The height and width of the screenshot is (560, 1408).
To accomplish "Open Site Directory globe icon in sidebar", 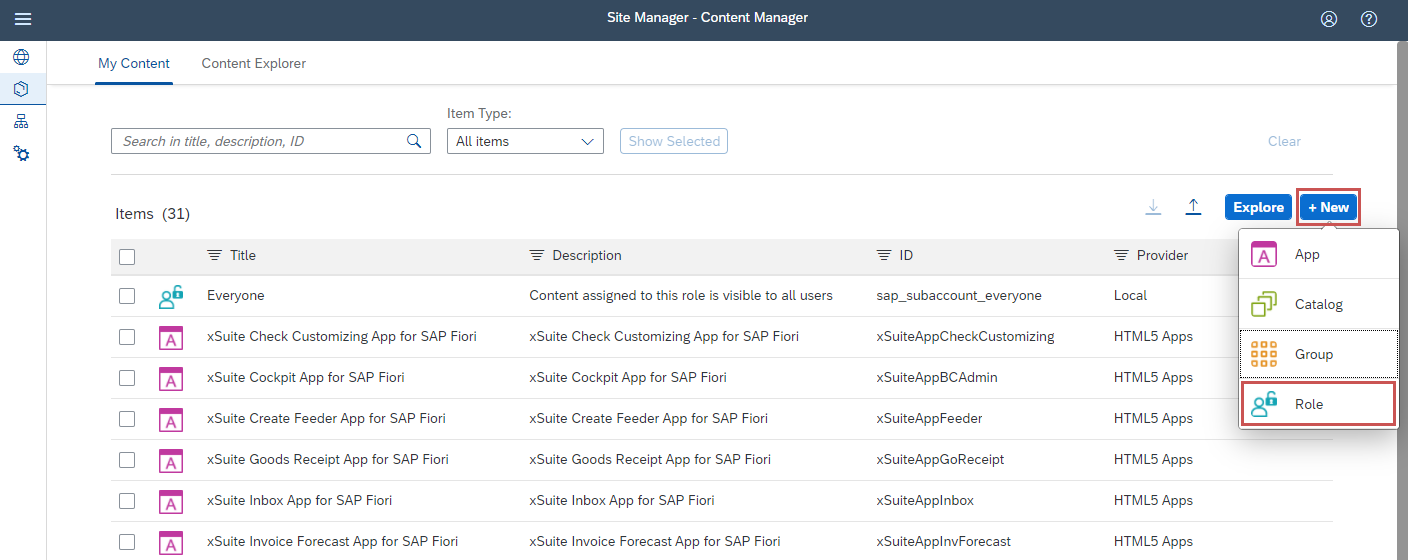I will pos(21,57).
